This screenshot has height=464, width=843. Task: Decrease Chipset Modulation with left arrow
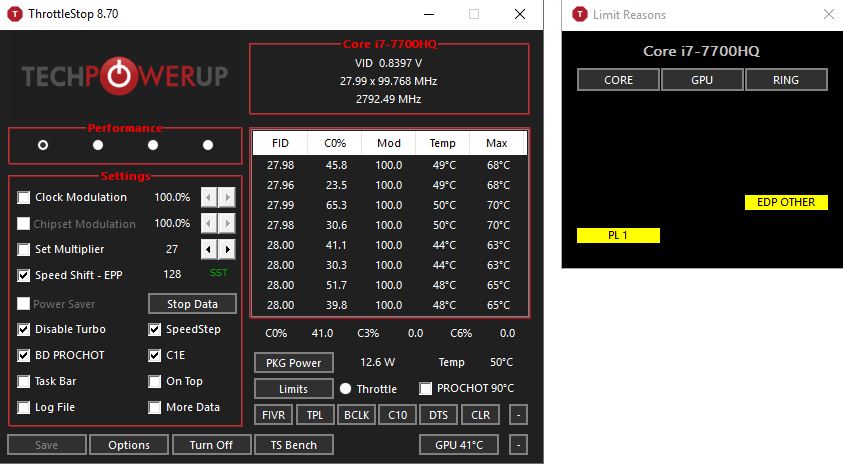(x=209, y=223)
